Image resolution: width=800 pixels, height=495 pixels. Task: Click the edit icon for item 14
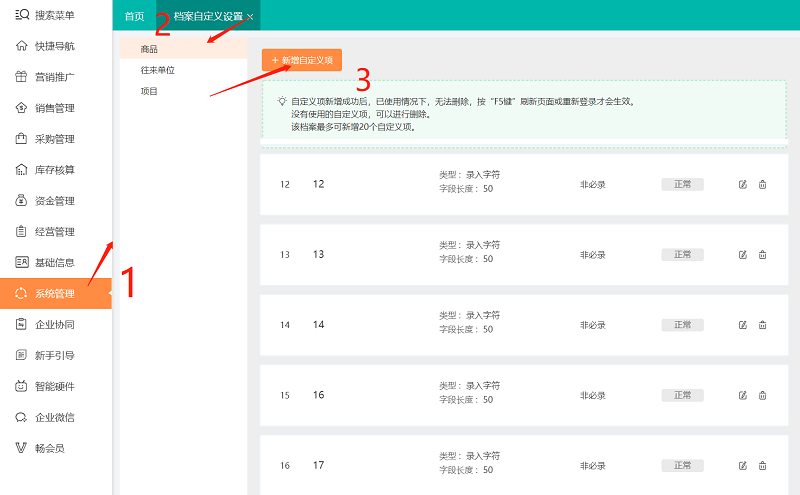pyautogui.click(x=742, y=325)
